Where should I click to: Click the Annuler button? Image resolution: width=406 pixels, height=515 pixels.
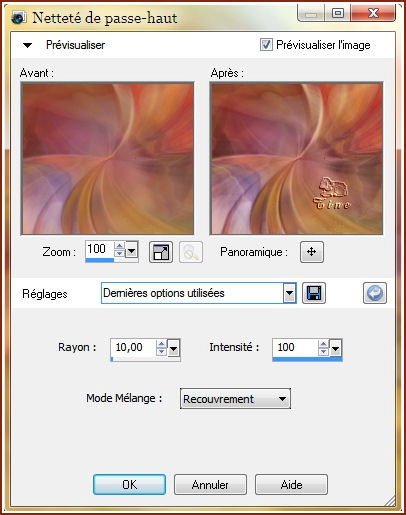[210, 485]
